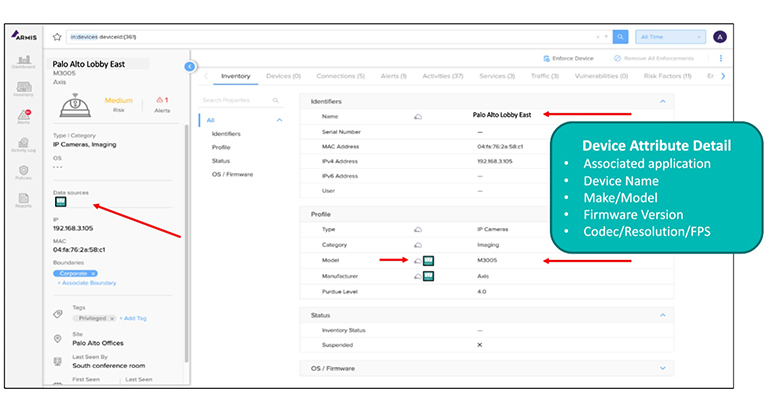Star this search as favorite
This screenshot has width=769, height=413.
click(57, 37)
